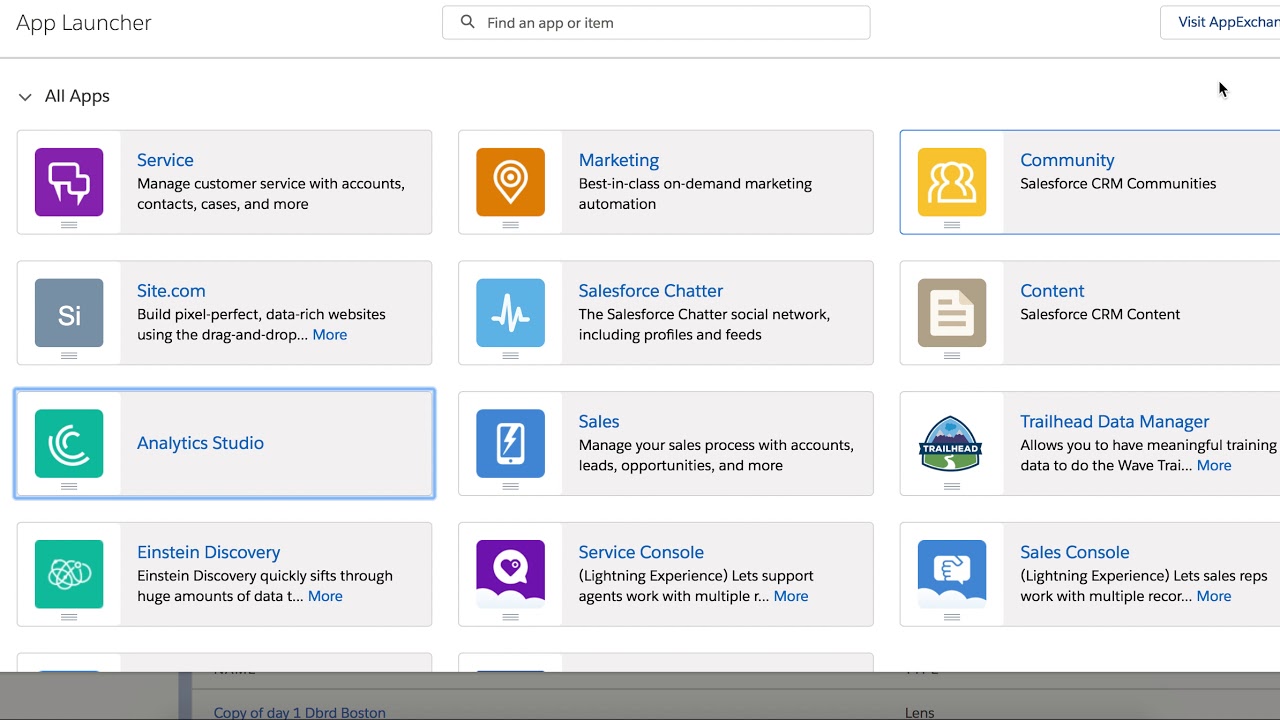Grab the drag handle under Analytics Studio icon
This screenshot has width=1280, height=720.
[x=69, y=487]
